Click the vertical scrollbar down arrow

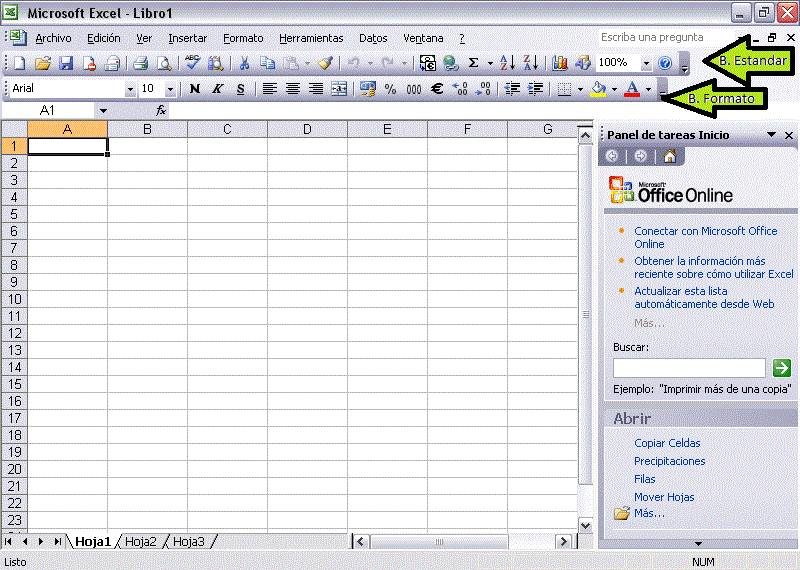585,526
